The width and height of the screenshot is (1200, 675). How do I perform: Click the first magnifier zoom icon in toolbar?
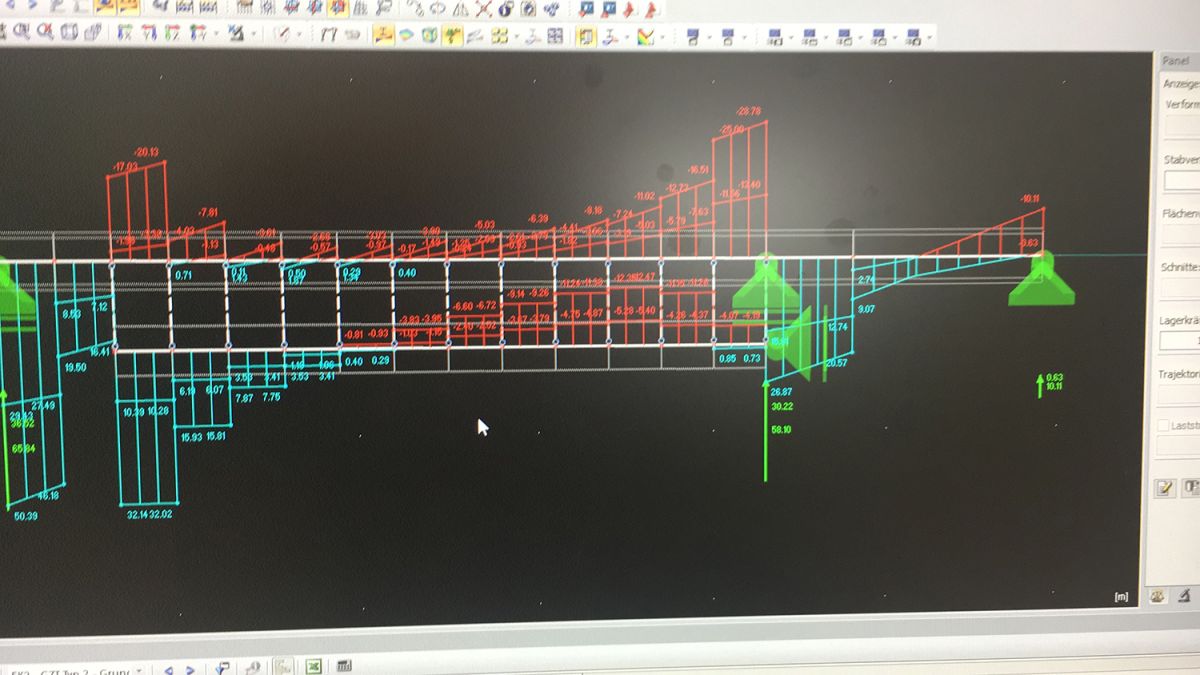click(x=20, y=34)
